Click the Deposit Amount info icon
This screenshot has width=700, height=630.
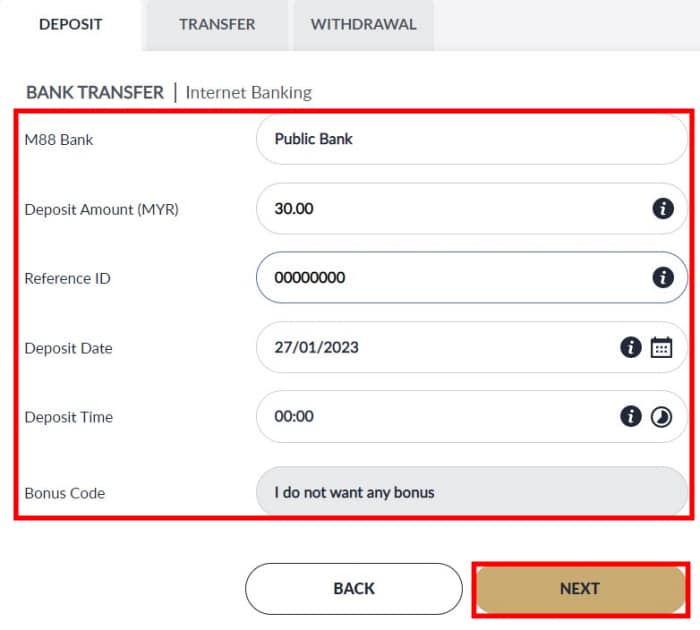coord(662,209)
